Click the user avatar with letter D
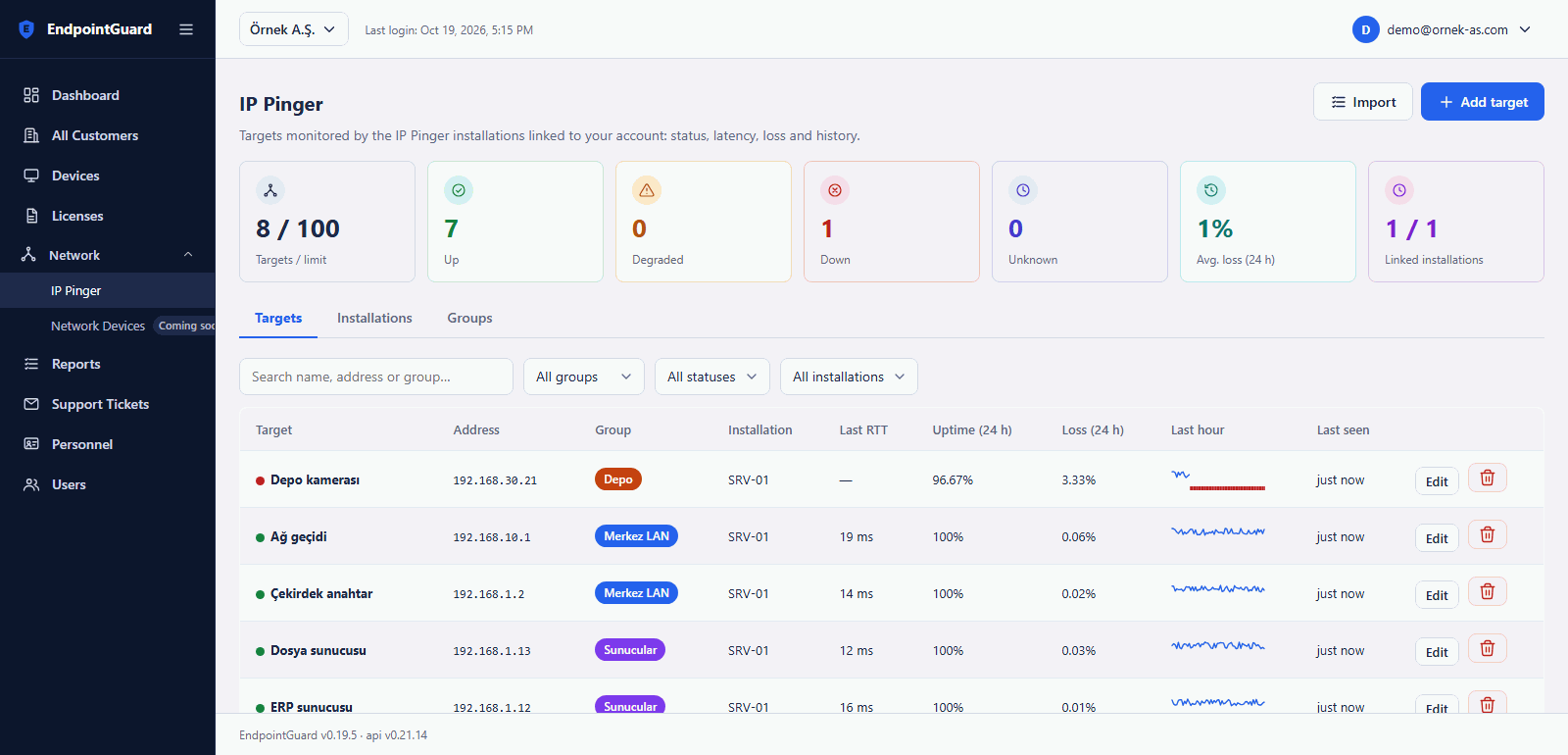1568x755 pixels. pos(1366,29)
